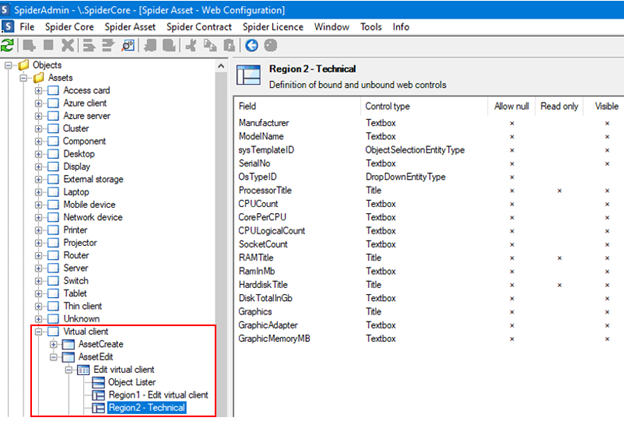Click the SpiderAdmin menu bar app icon
This screenshot has width=624, height=421.
click(8, 27)
